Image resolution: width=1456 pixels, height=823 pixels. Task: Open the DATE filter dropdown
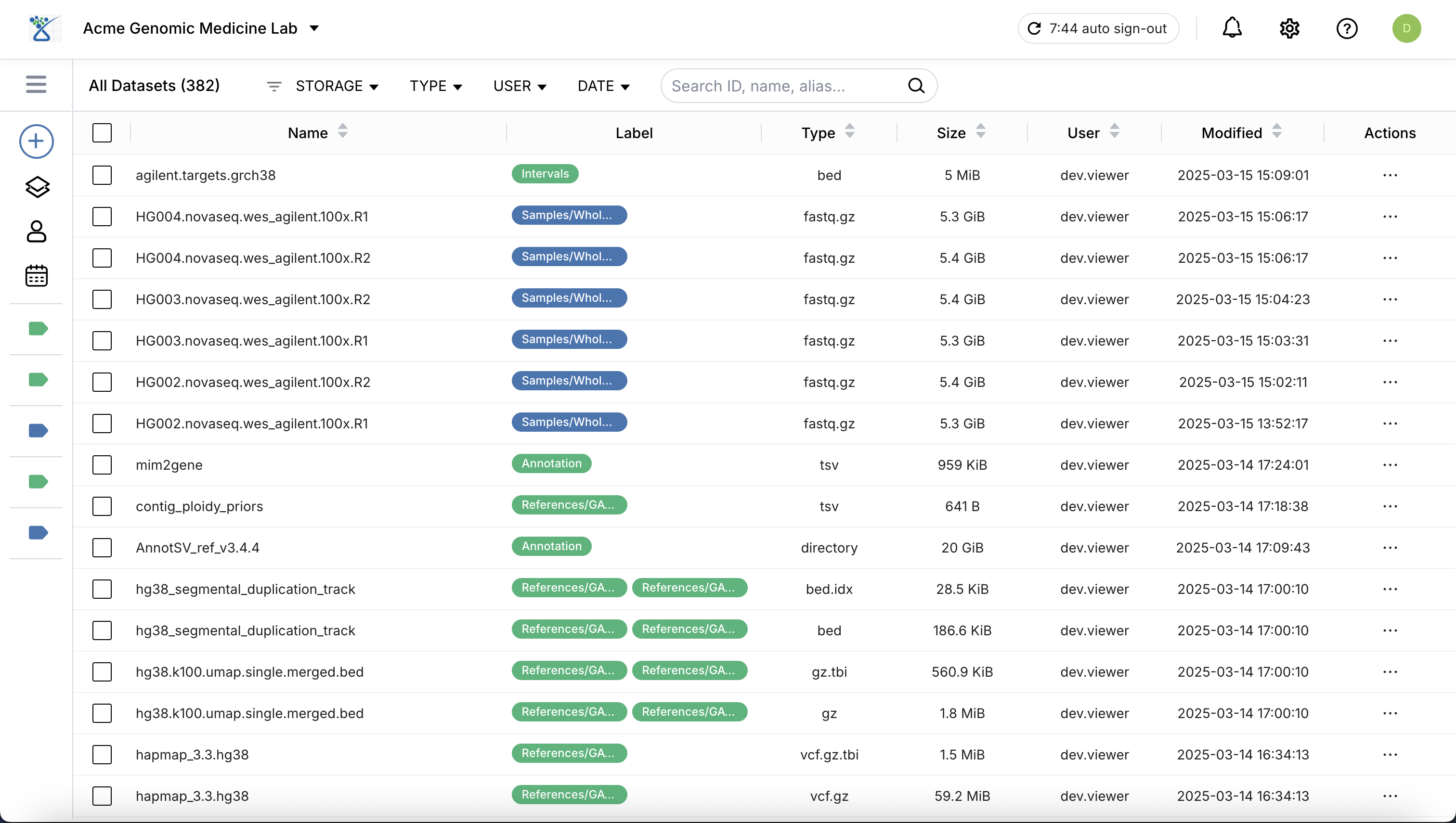[603, 86]
